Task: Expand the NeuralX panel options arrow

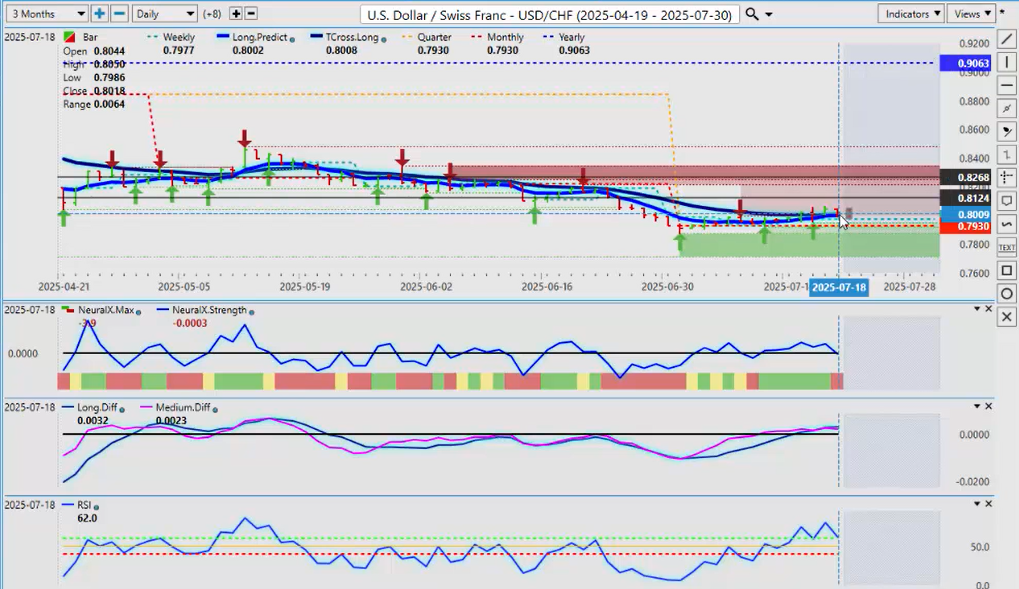Action: tap(978, 309)
